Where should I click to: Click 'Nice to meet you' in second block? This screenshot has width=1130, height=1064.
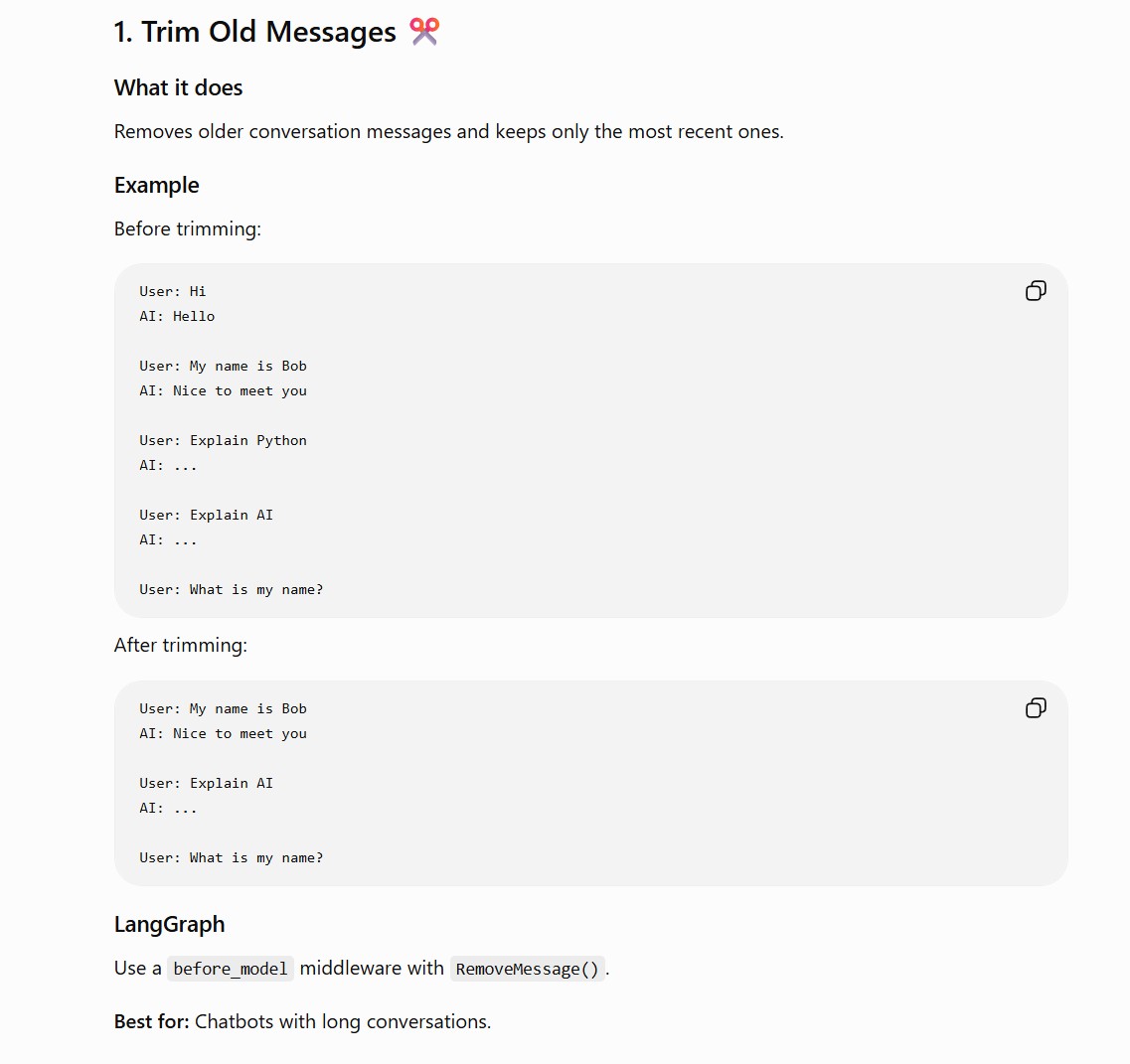pyautogui.click(x=240, y=734)
